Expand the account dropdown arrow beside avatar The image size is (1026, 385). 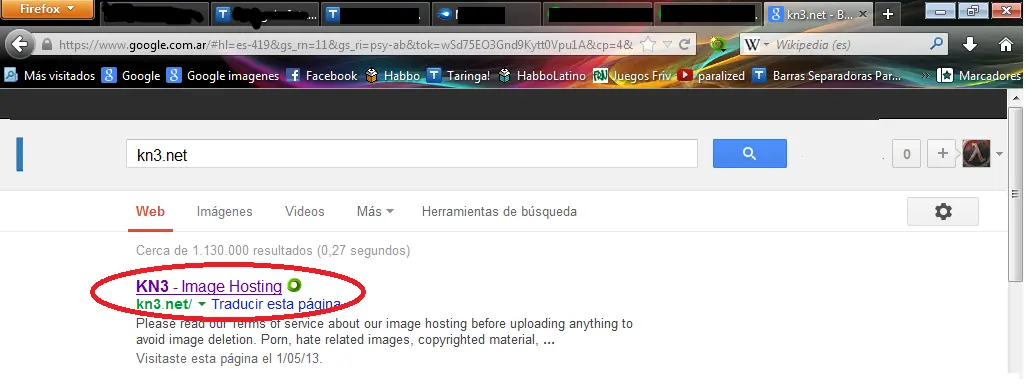click(x=999, y=155)
